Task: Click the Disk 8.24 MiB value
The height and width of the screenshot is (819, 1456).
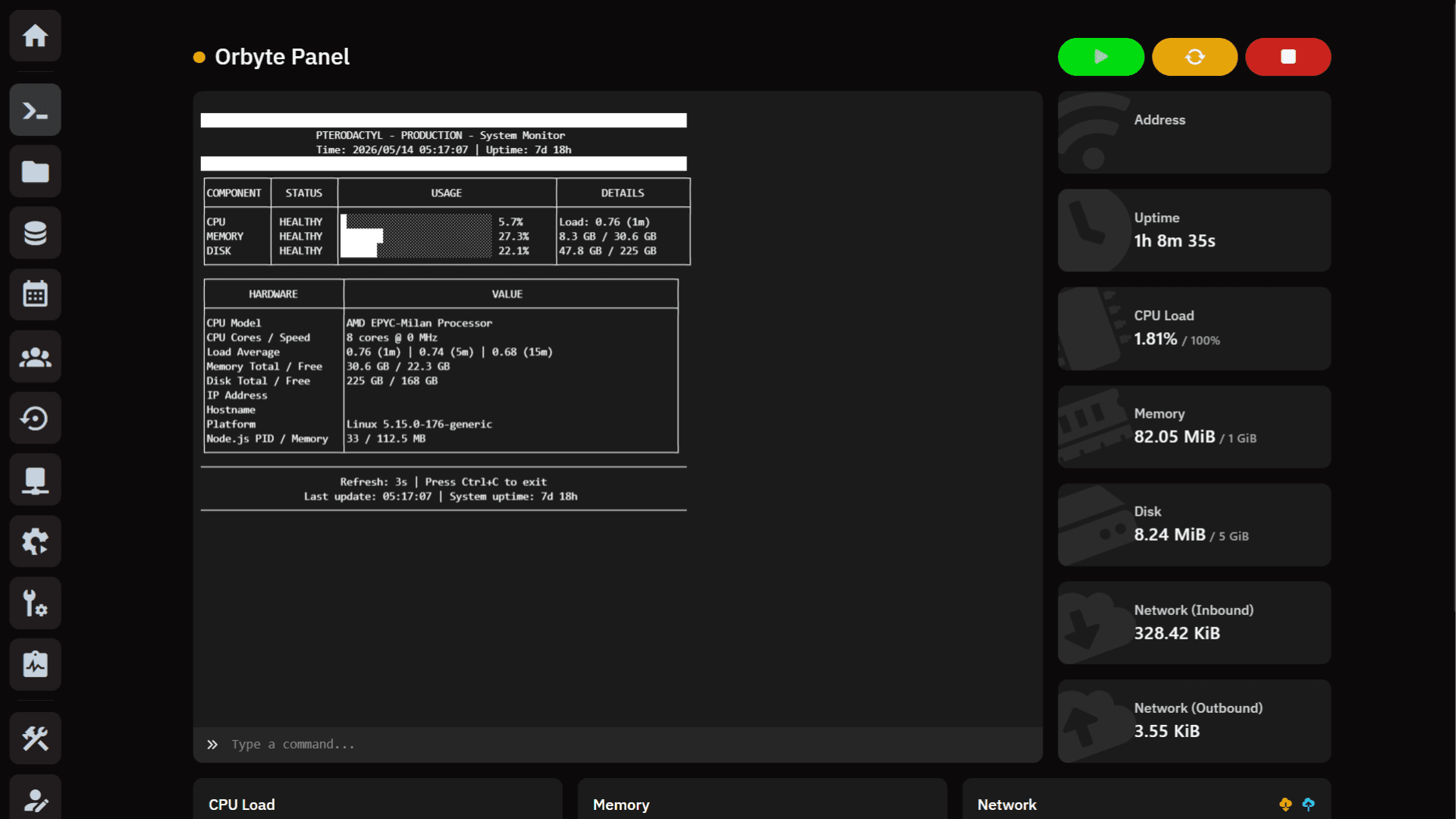Action: pyautogui.click(x=1169, y=535)
